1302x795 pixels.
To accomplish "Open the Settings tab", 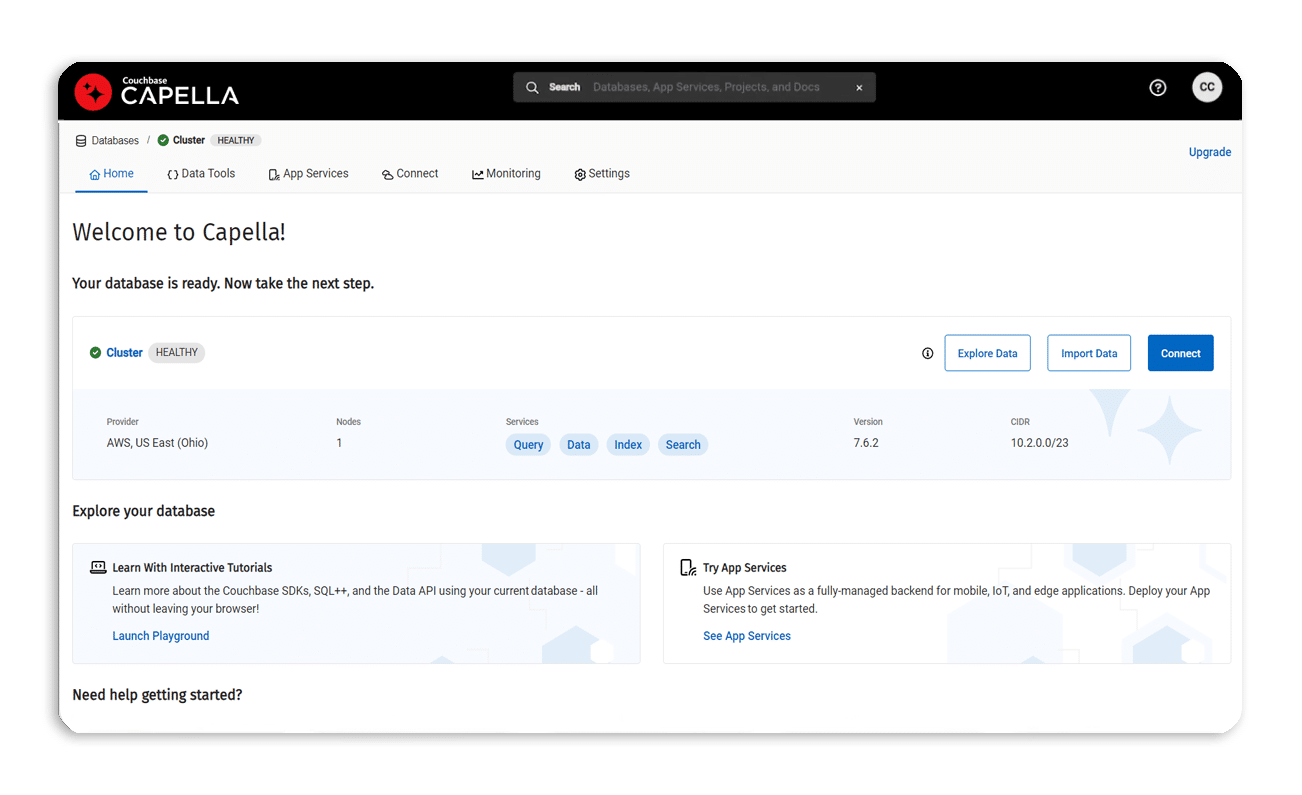I will (x=602, y=174).
